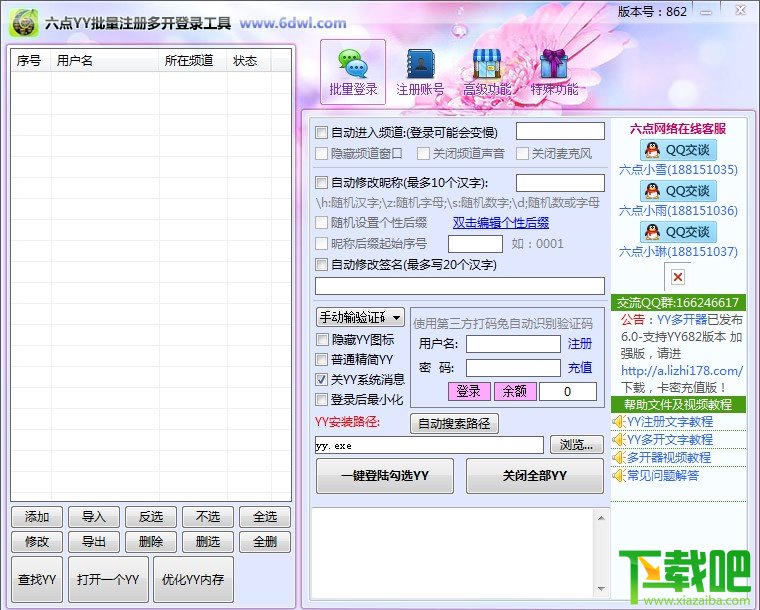The height and width of the screenshot is (610, 760).
Task: Open the http://a.lizhi178.com/ link
Action: tap(682, 371)
